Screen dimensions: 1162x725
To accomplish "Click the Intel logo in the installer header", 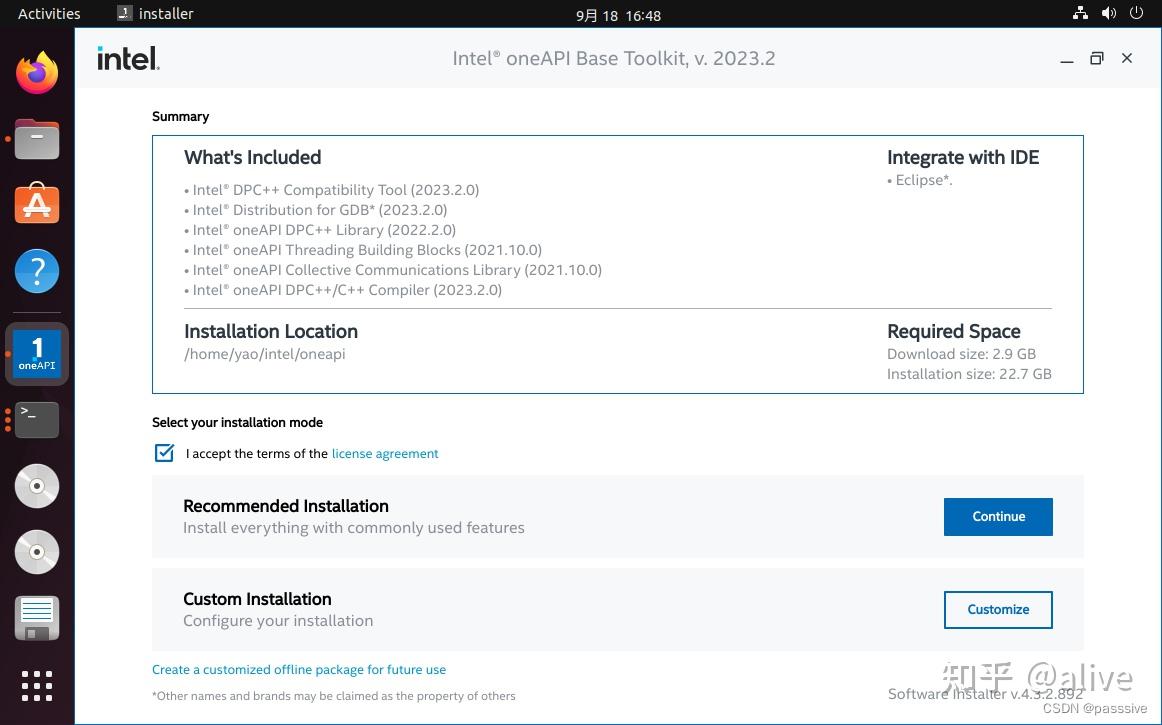I will click(x=127, y=58).
